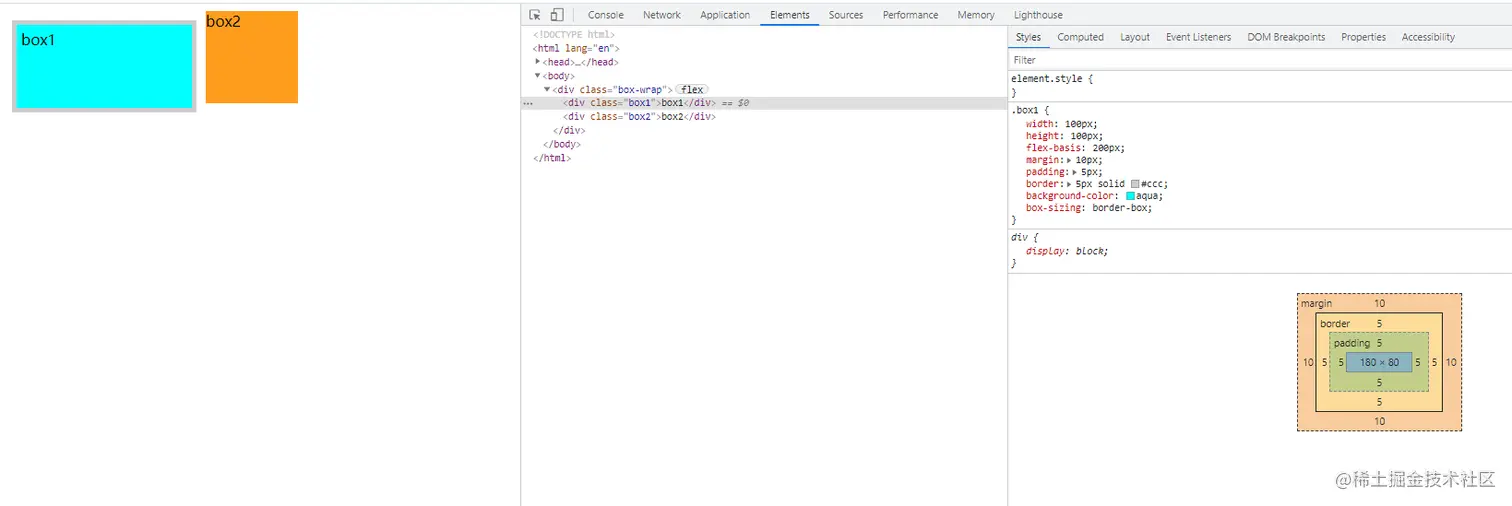View the Event Listeners sub-tab

1198,37
